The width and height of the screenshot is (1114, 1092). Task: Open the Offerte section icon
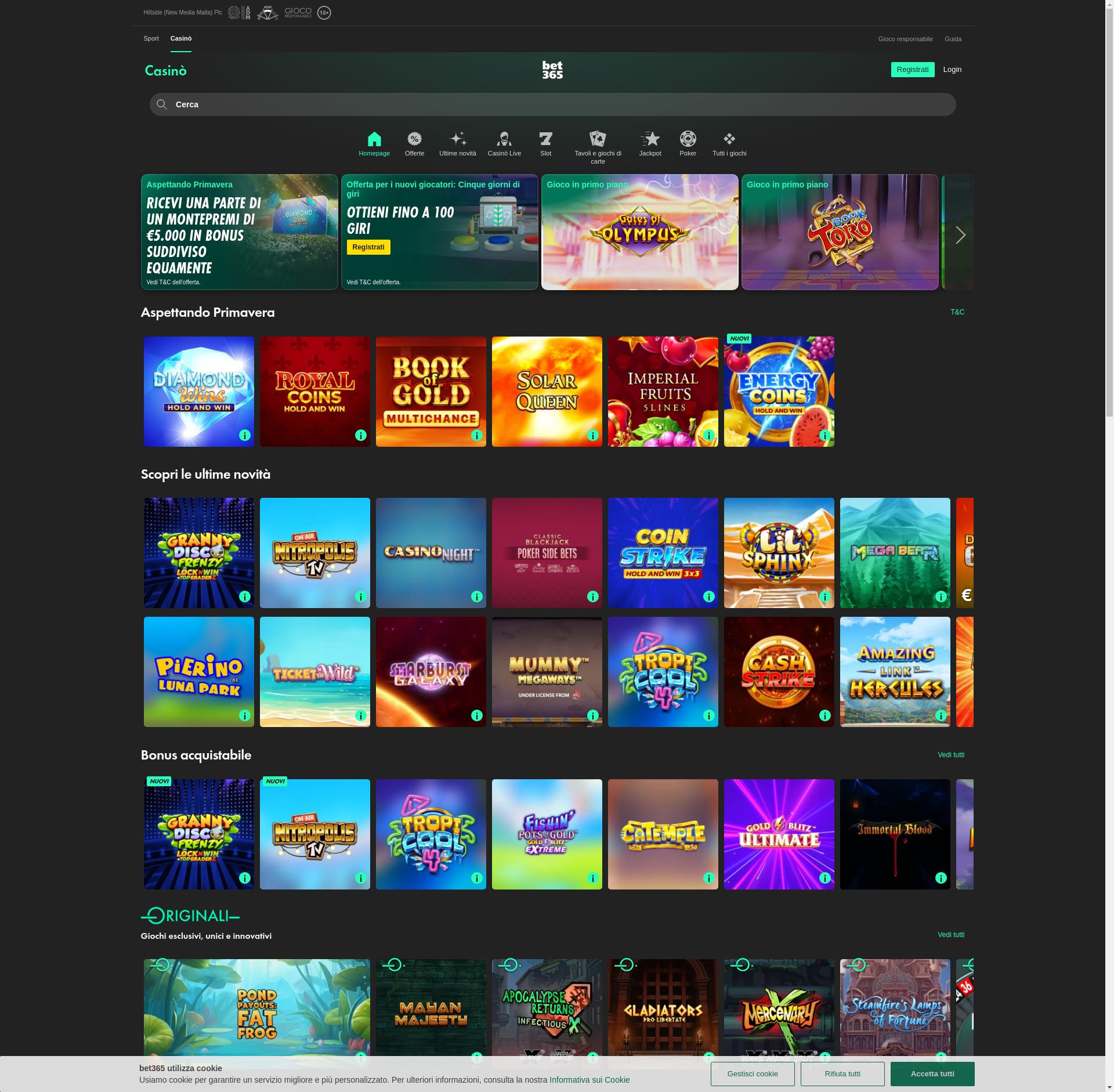click(x=414, y=139)
